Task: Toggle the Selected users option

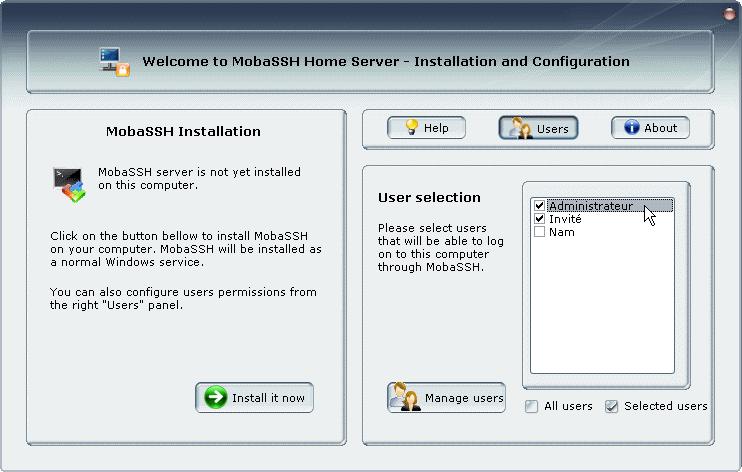Action: point(611,406)
